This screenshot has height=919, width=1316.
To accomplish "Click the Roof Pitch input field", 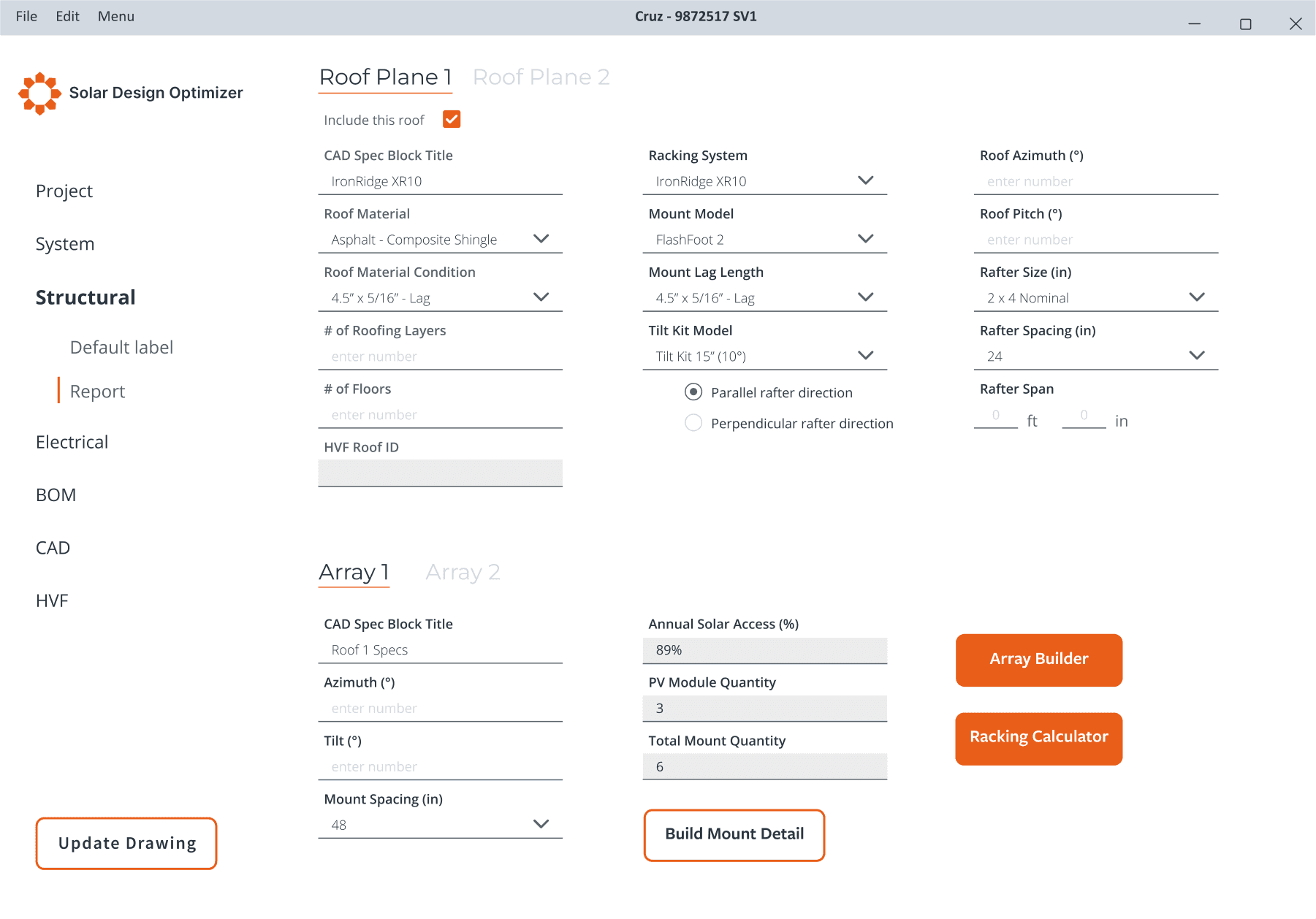I will [x=1095, y=240].
